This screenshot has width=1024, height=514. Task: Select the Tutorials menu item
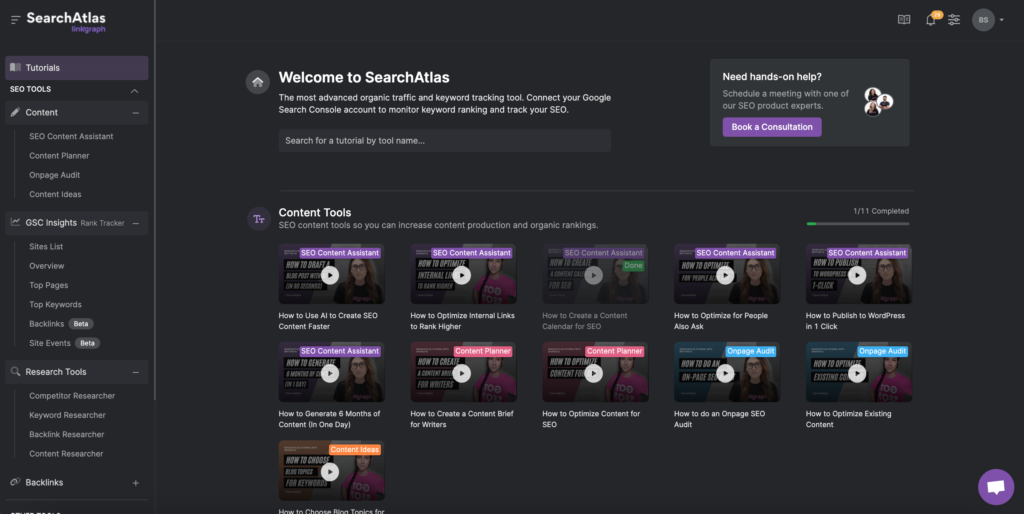coord(76,67)
